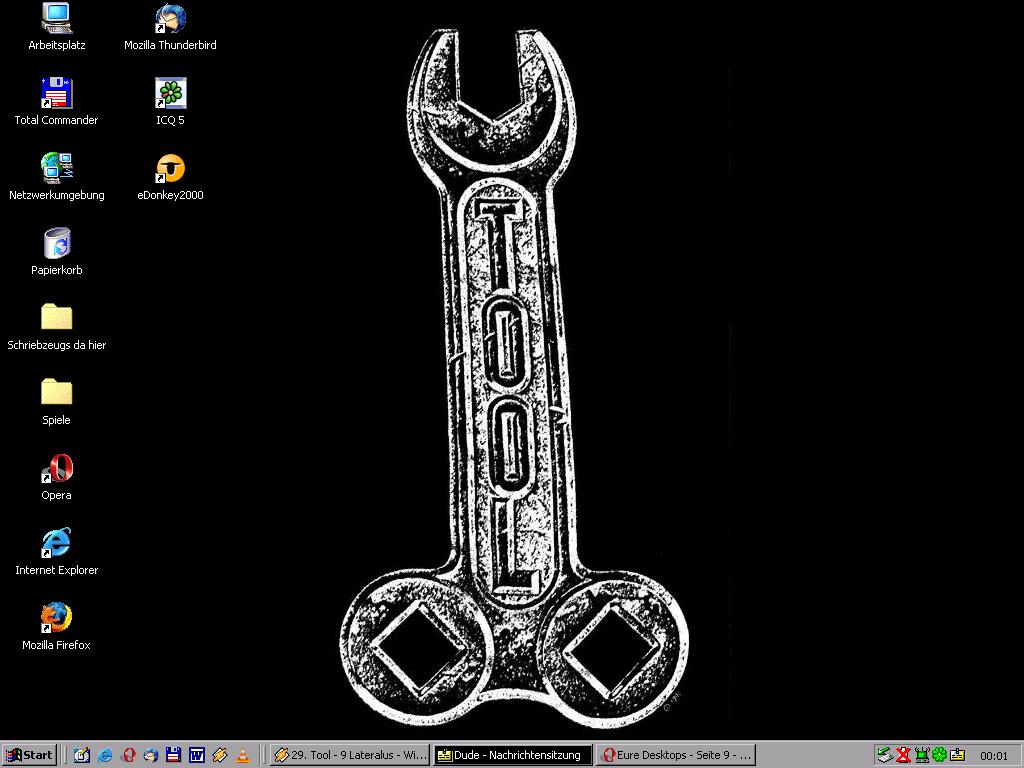Launch Opera from the quick launch bar

click(128, 755)
